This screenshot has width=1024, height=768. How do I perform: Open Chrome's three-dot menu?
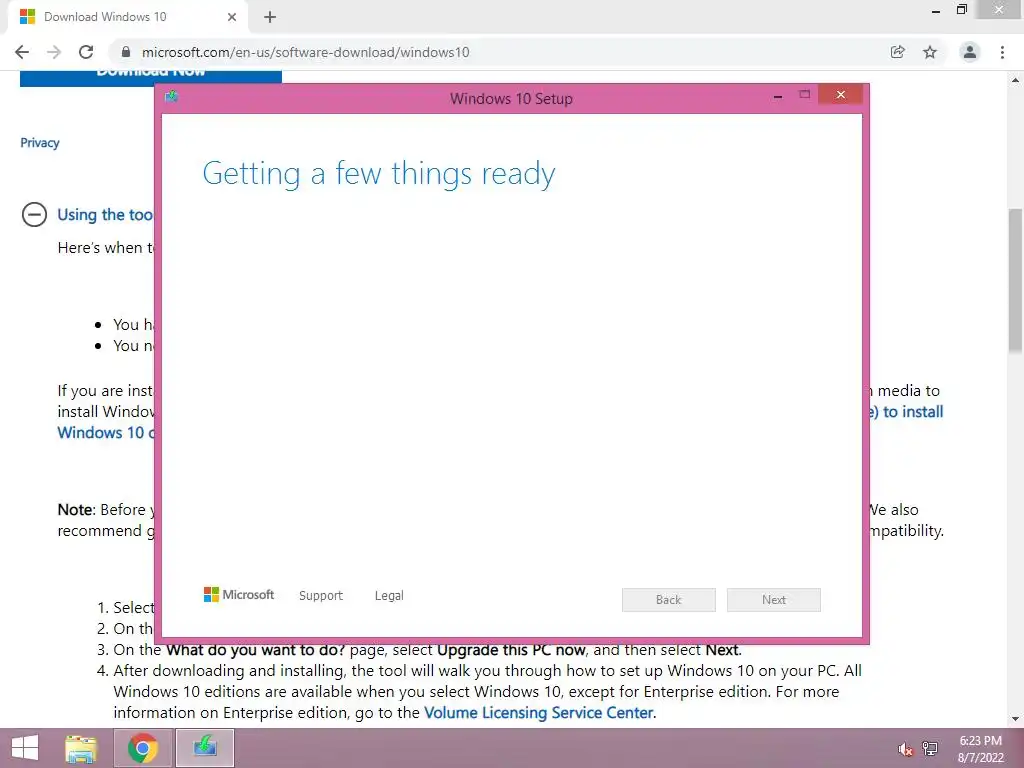click(x=1002, y=52)
